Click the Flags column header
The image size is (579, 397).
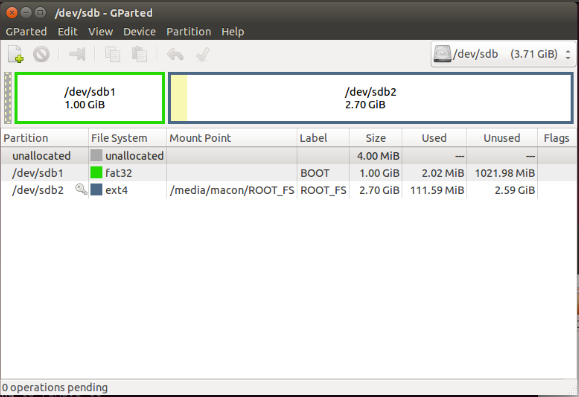pyautogui.click(x=556, y=138)
